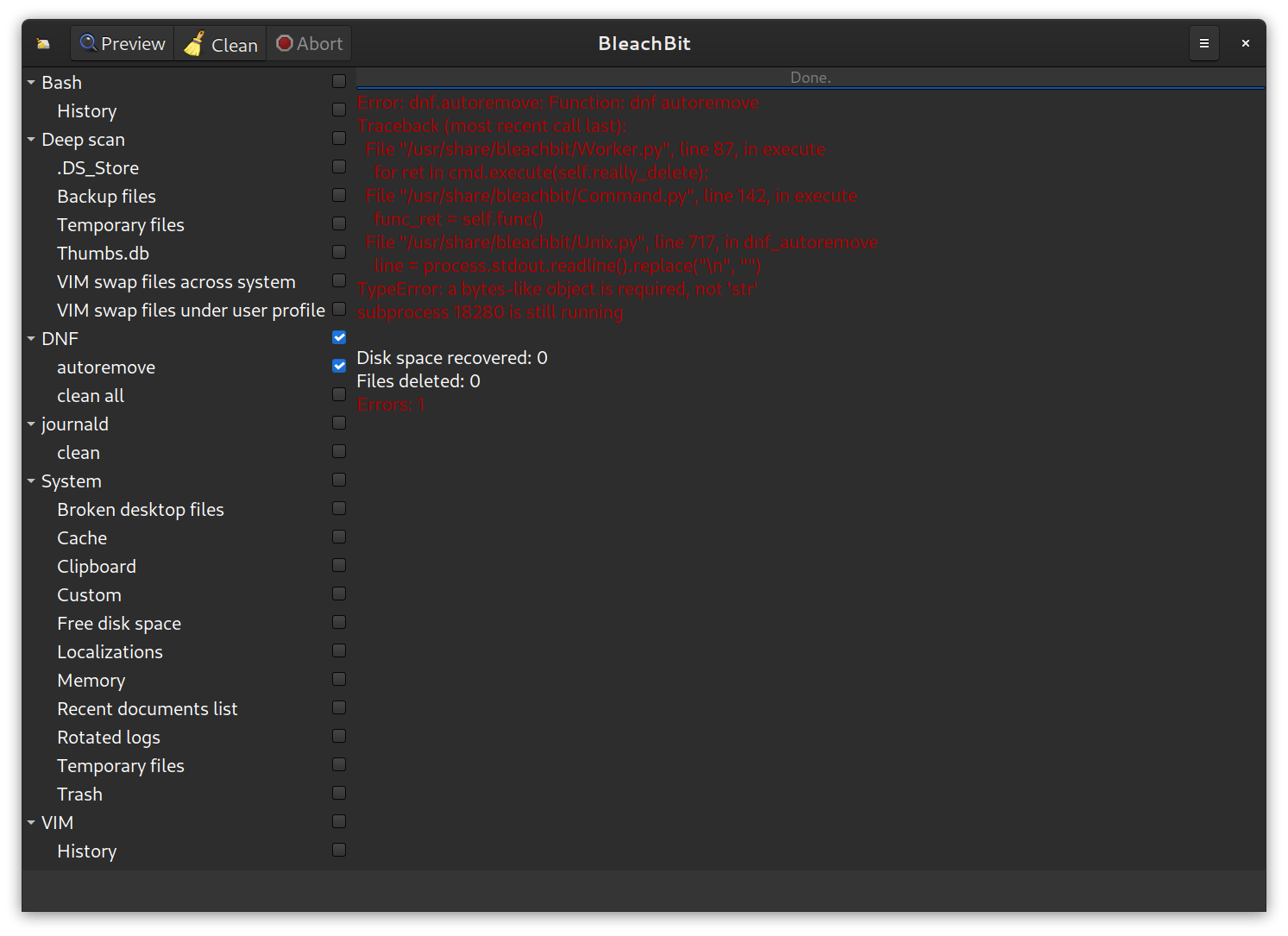1288x936 pixels.
Task: Select the clean all item under DNF
Action: (x=91, y=395)
